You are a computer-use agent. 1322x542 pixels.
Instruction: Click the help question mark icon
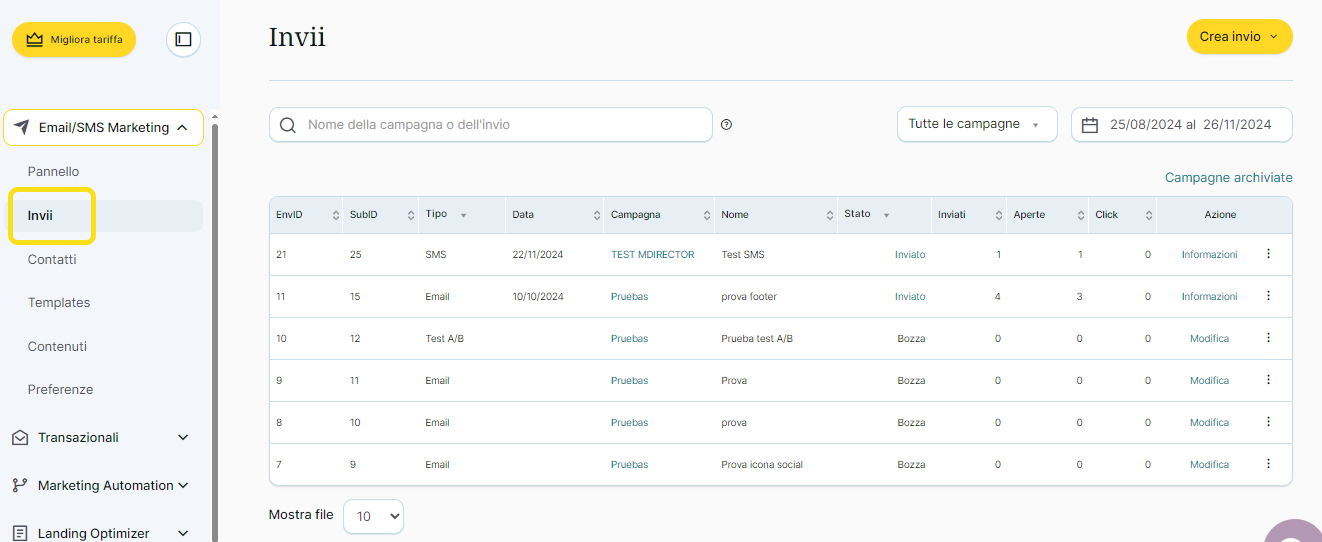[727, 125]
